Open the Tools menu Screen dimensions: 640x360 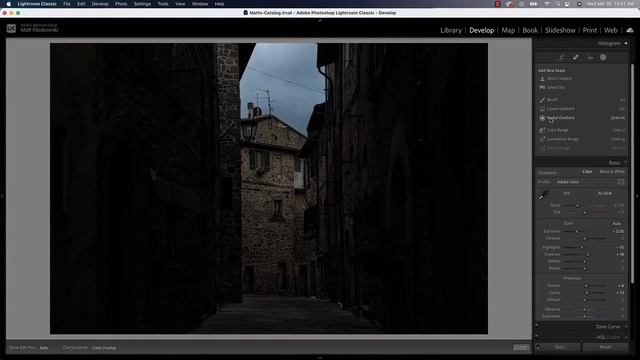click(x=163, y=4)
